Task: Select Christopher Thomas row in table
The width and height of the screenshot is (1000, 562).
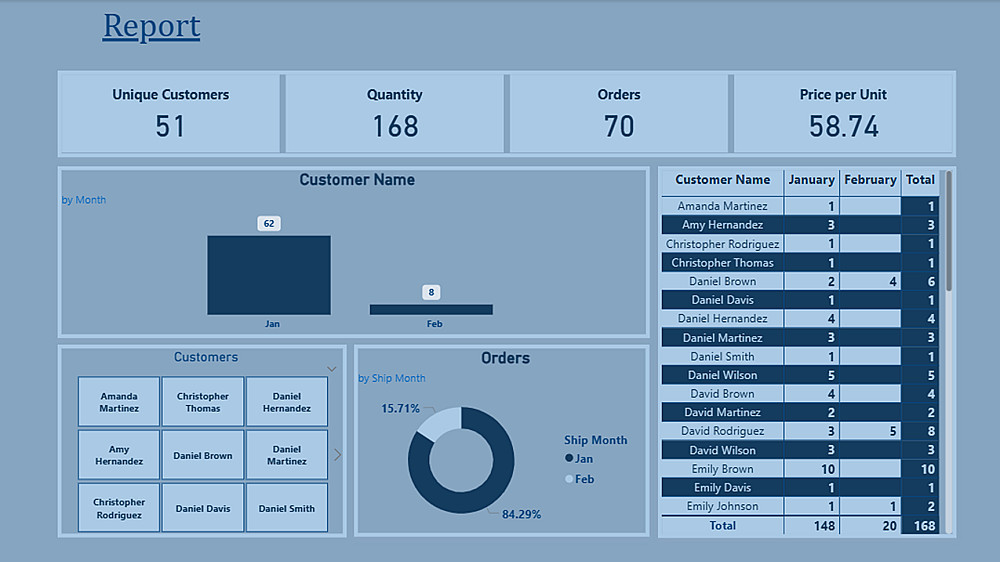Action: click(800, 262)
